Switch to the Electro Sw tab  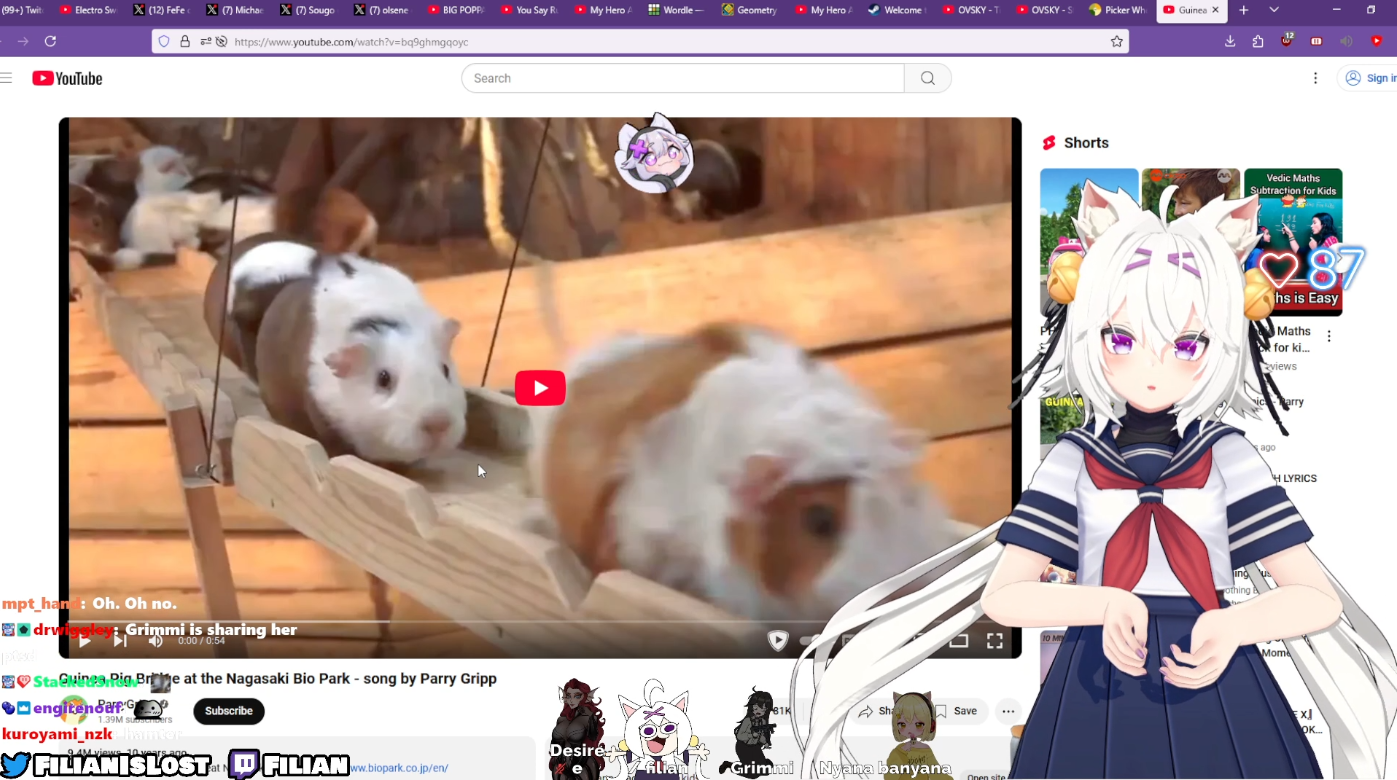point(89,10)
